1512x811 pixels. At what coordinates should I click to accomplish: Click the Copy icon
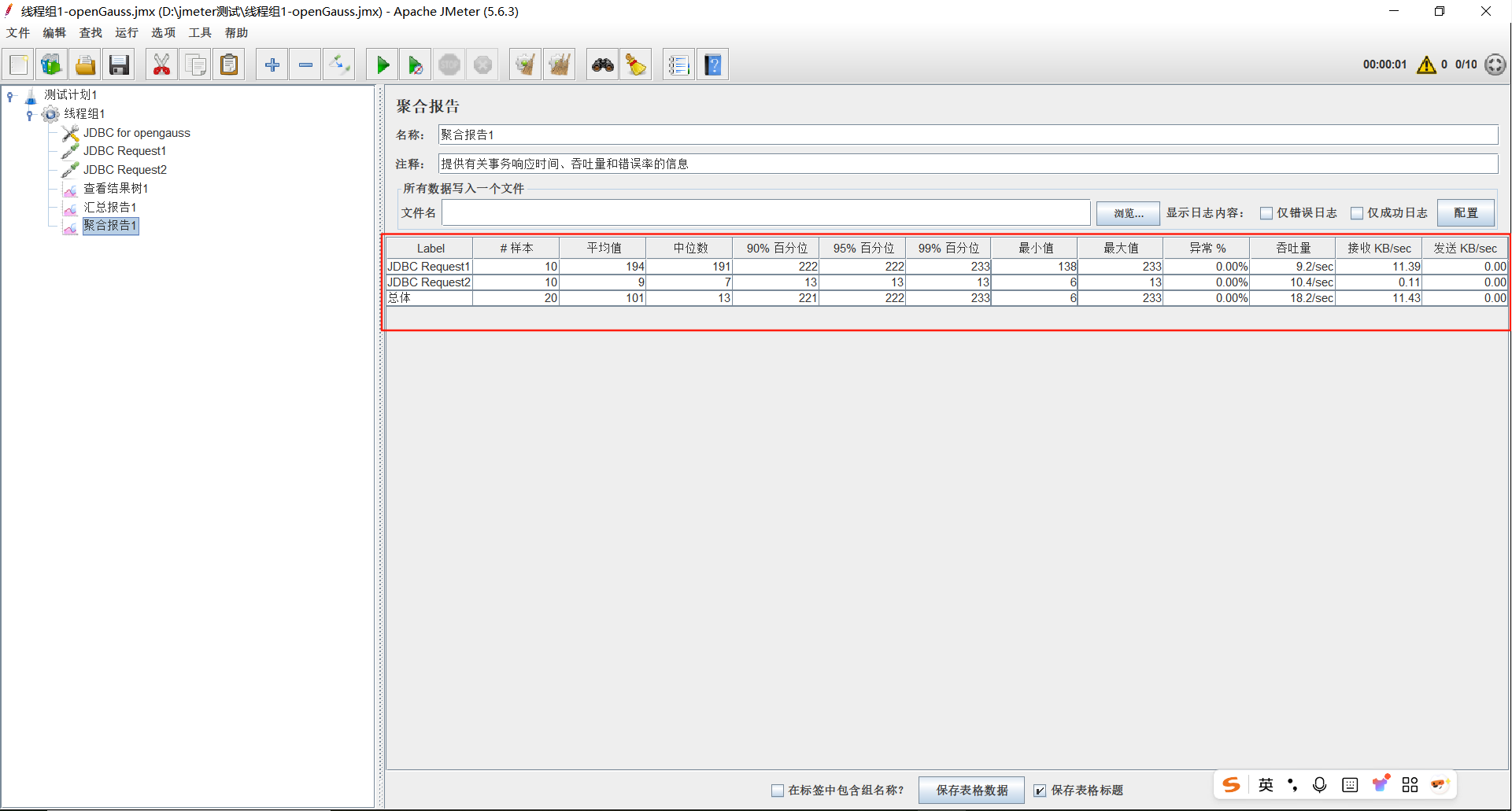point(195,65)
